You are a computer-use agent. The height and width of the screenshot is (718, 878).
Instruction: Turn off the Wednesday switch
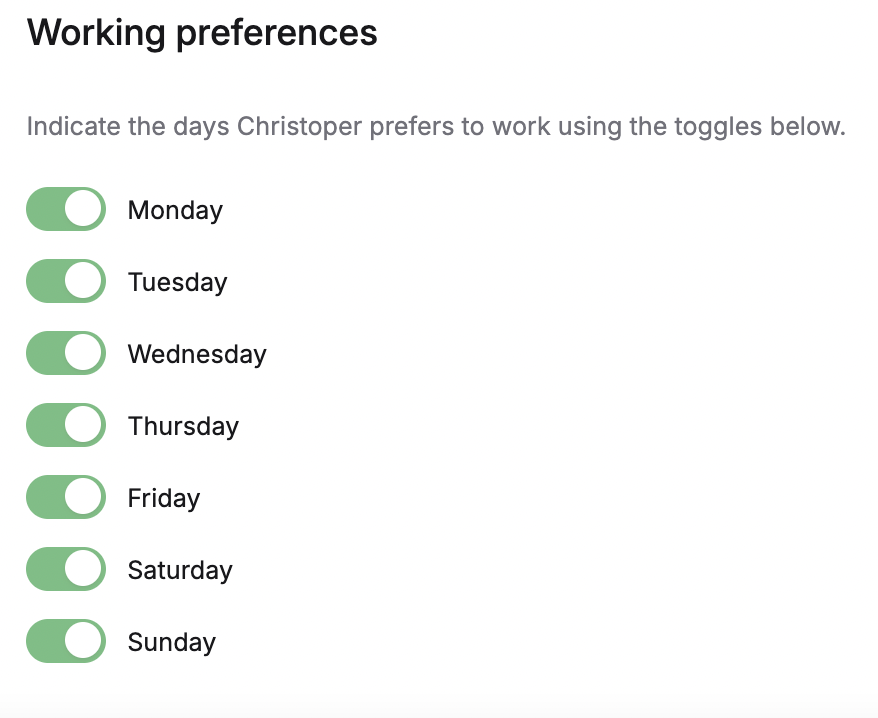point(65,353)
